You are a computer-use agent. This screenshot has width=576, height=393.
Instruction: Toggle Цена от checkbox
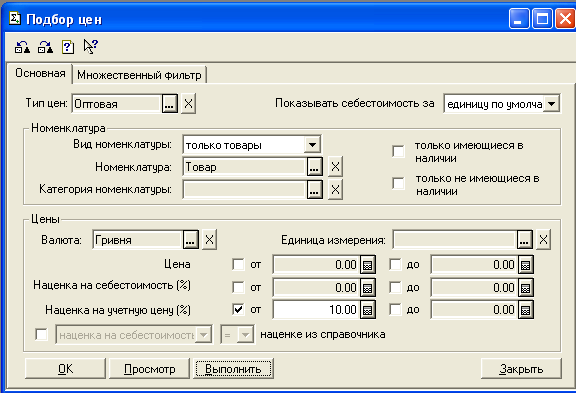tap(238, 264)
